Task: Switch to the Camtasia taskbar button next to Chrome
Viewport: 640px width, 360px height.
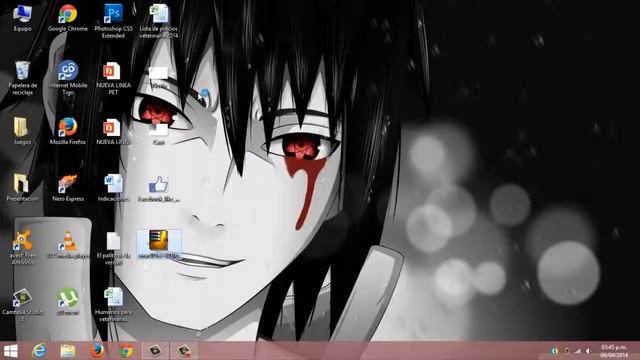Action: tap(155, 351)
